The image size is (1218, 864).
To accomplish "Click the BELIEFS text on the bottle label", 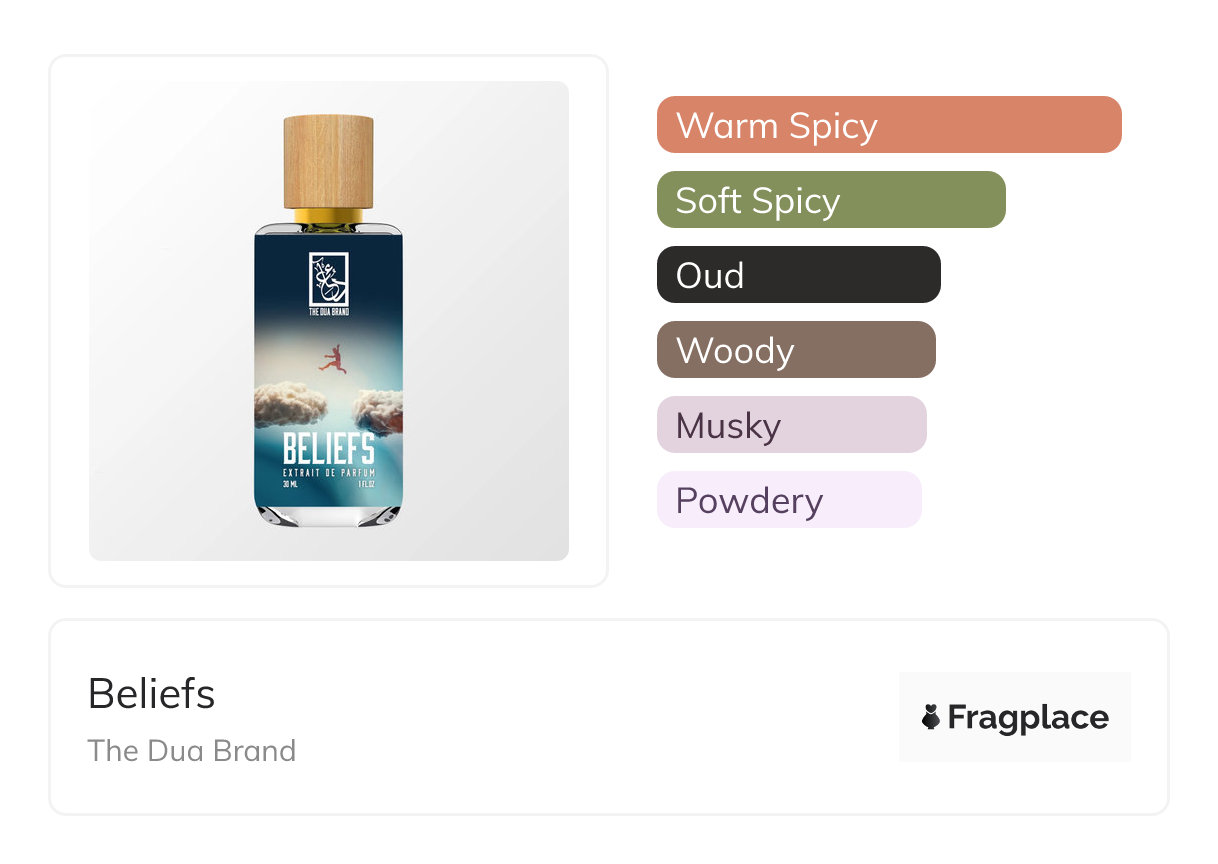I will 328,449.
